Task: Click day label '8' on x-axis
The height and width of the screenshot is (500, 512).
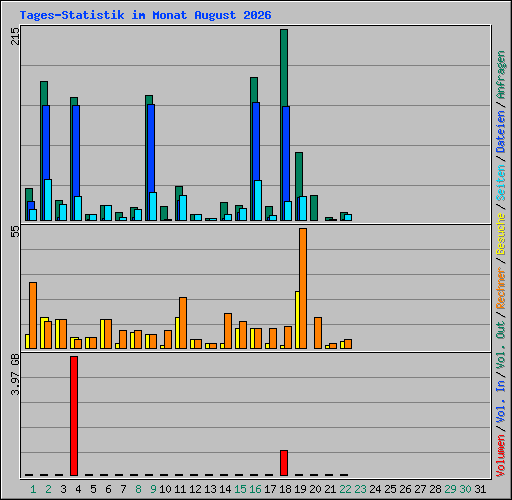Action: click(138, 489)
